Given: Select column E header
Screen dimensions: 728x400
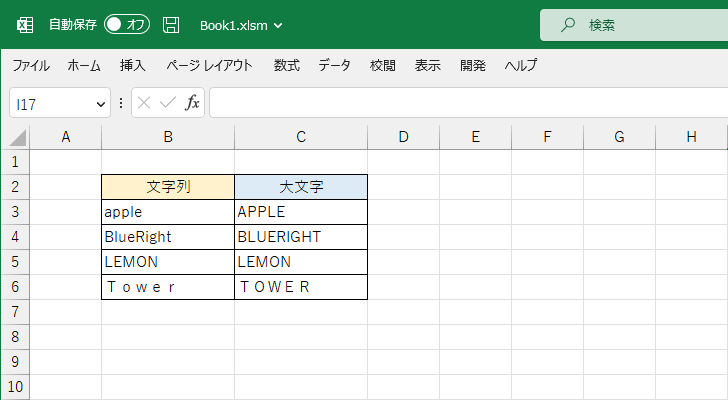Looking at the screenshot, I should (x=475, y=137).
